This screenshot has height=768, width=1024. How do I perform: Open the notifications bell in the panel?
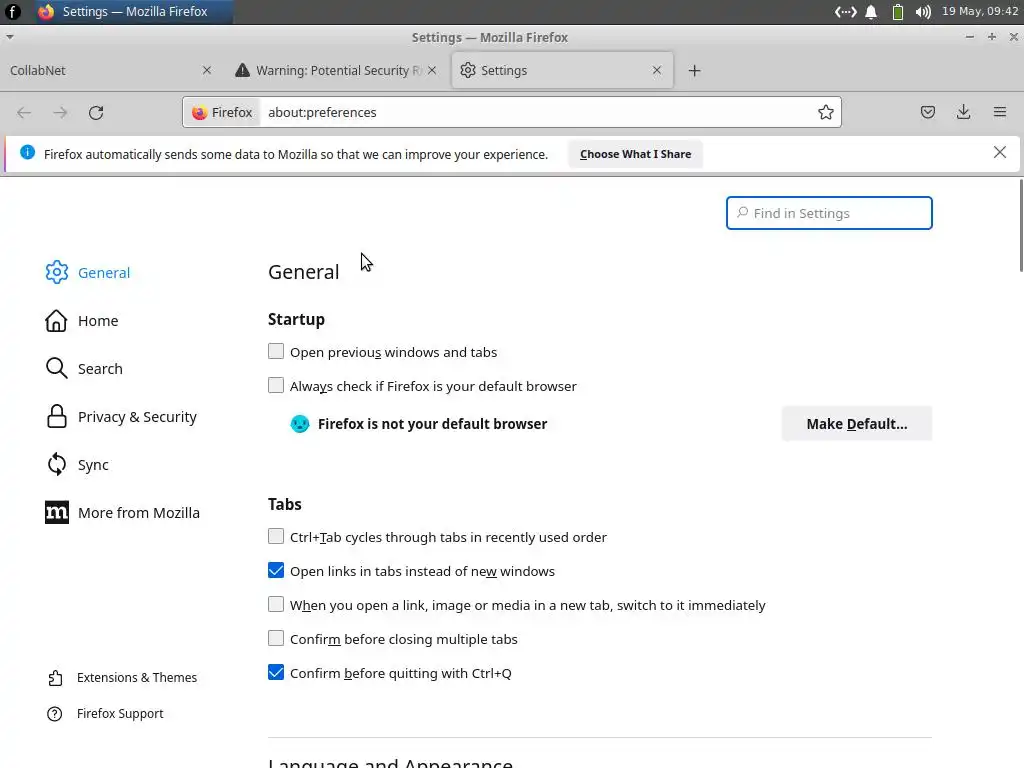(x=871, y=12)
